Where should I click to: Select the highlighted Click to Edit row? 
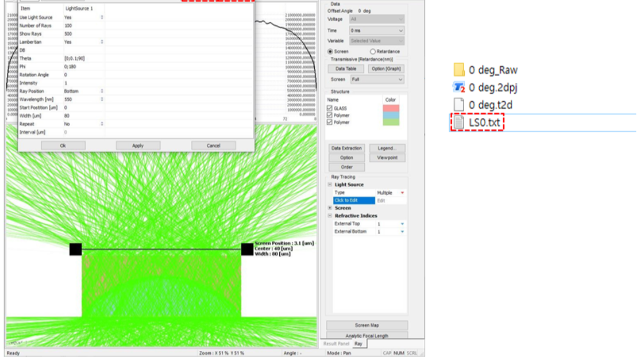coord(354,200)
